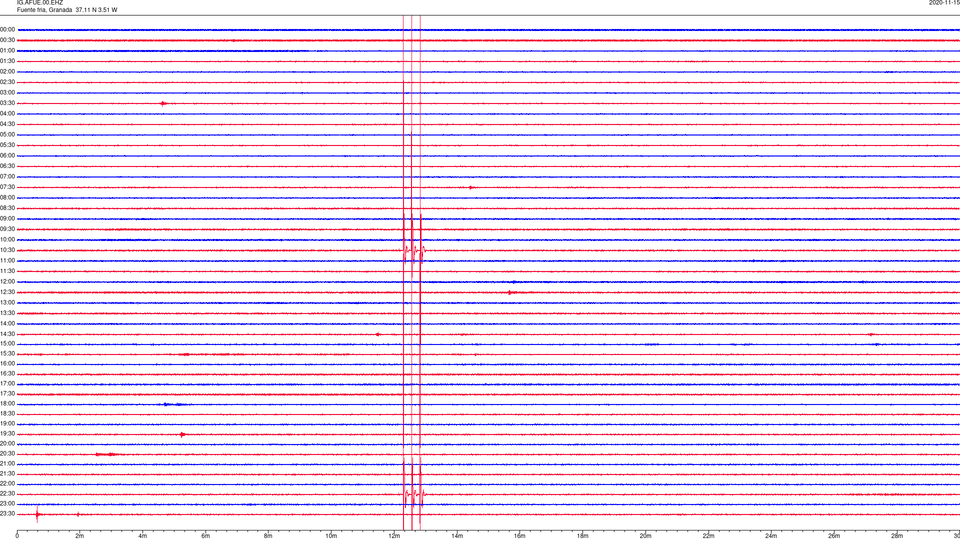This screenshot has width=960, height=540.
Task: Click the 13:00 time label
Action: point(7,302)
